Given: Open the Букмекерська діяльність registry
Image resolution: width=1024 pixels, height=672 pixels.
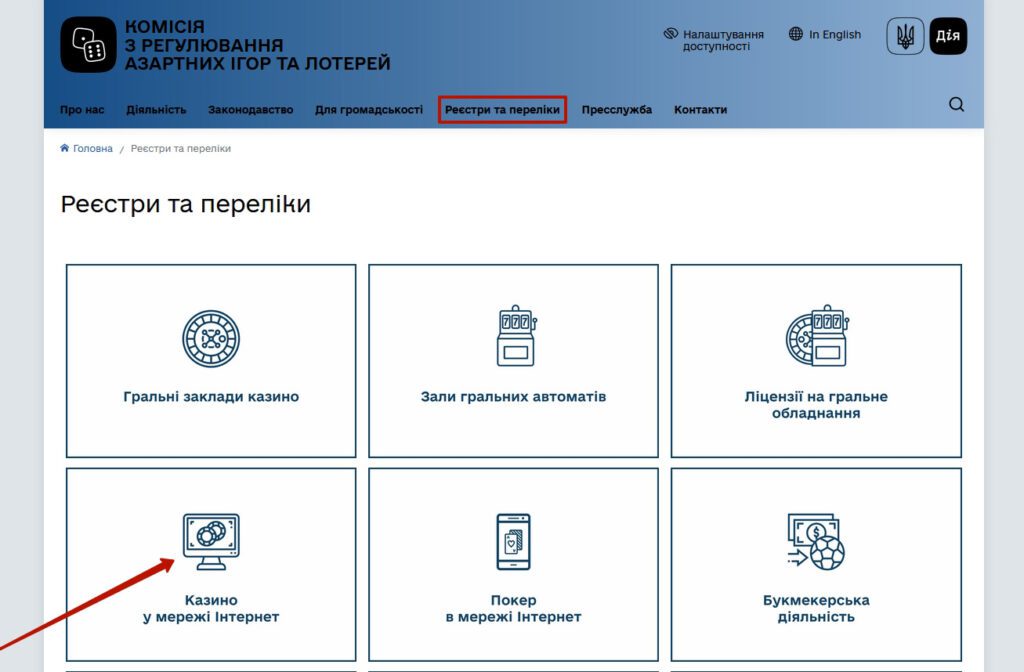Looking at the screenshot, I should pyautogui.click(x=816, y=564).
